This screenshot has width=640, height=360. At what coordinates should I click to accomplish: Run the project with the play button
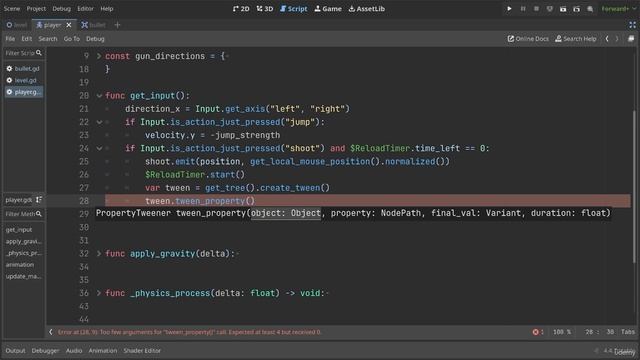(509, 9)
